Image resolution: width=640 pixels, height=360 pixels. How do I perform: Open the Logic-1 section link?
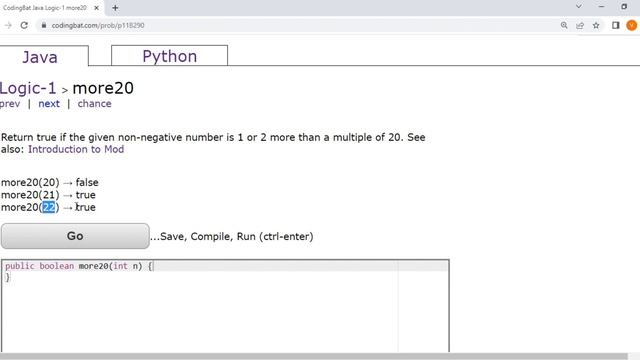pyautogui.click(x=28, y=88)
